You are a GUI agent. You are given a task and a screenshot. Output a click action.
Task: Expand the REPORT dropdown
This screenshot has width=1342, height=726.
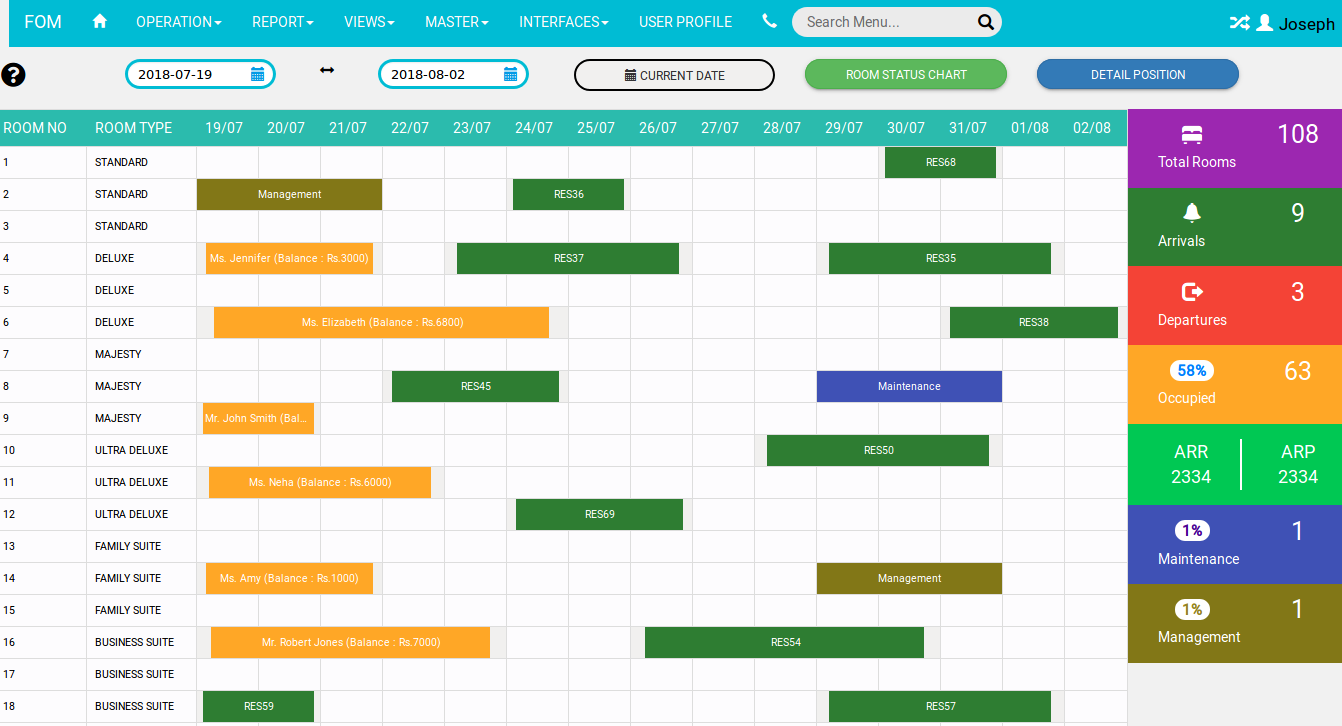[282, 21]
